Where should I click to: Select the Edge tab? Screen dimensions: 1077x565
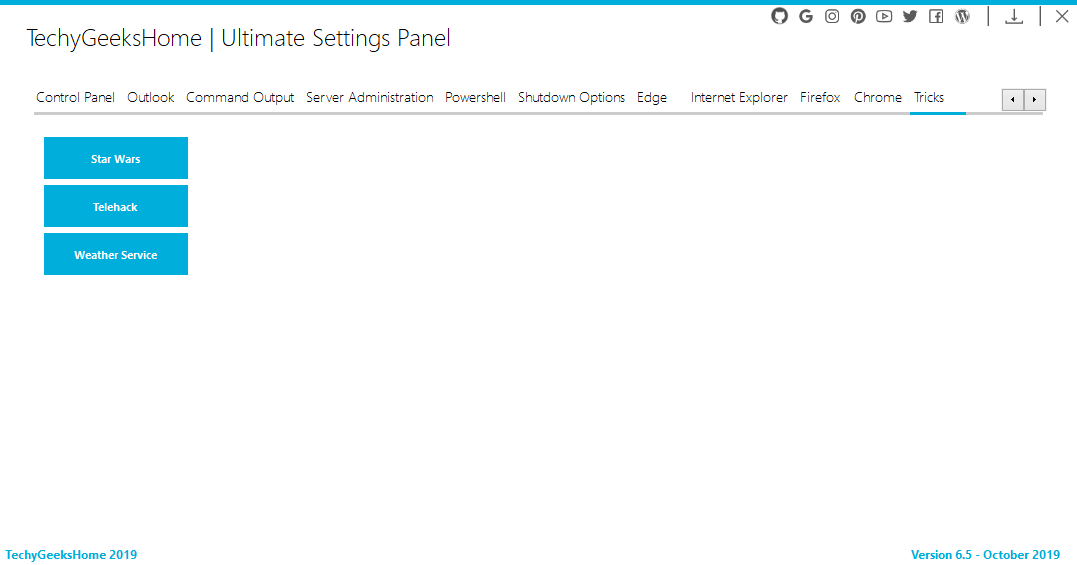click(652, 97)
